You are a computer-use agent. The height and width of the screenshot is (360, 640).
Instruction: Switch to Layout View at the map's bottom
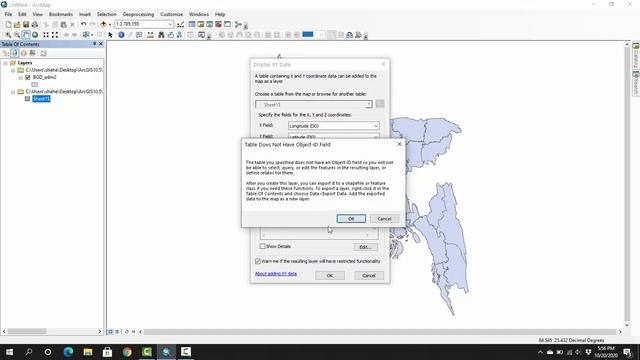click(x=117, y=332)
